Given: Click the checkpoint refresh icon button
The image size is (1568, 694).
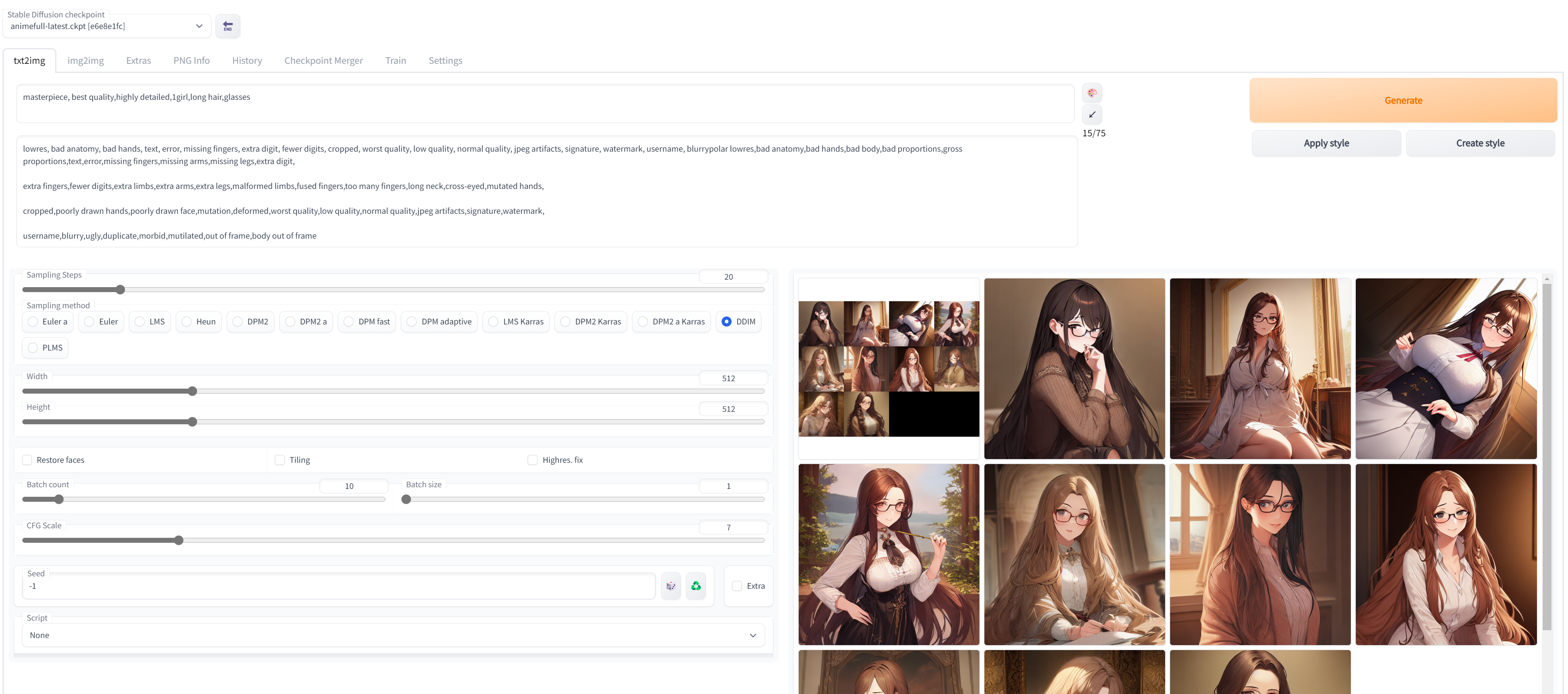Looking at the screenshot, I should point(228,26).
